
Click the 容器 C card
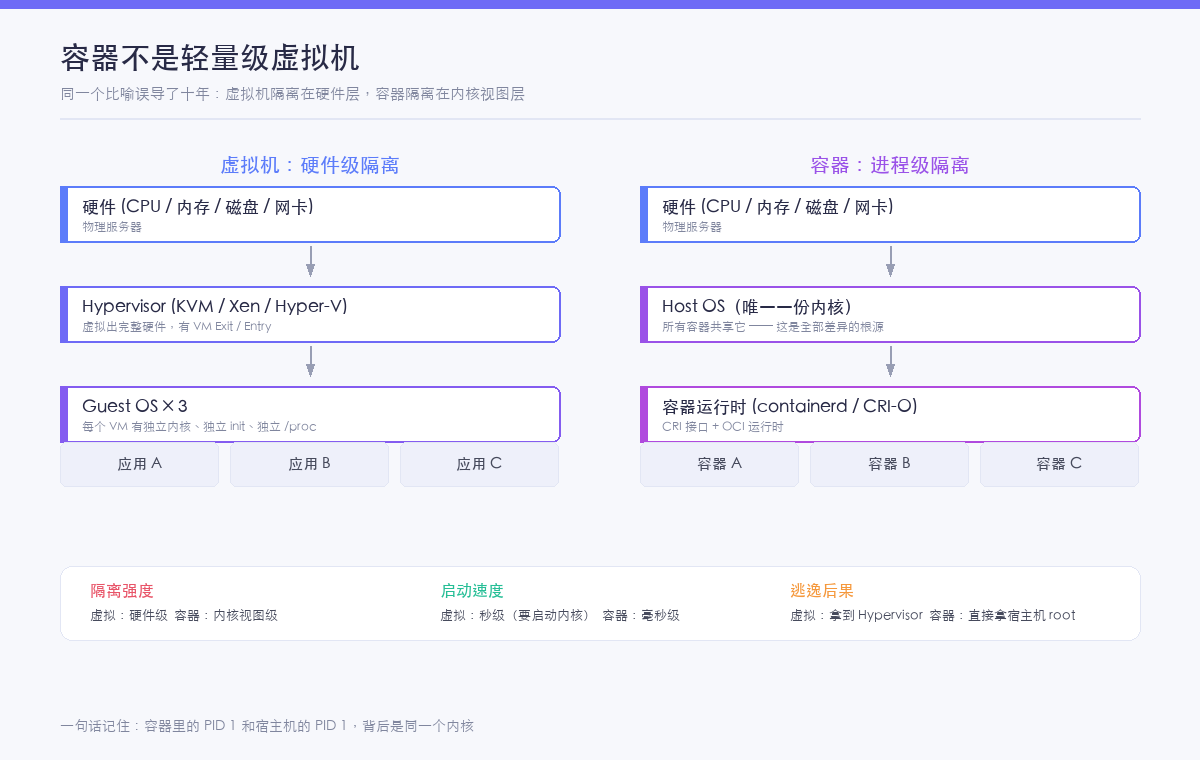[1059, 464]
